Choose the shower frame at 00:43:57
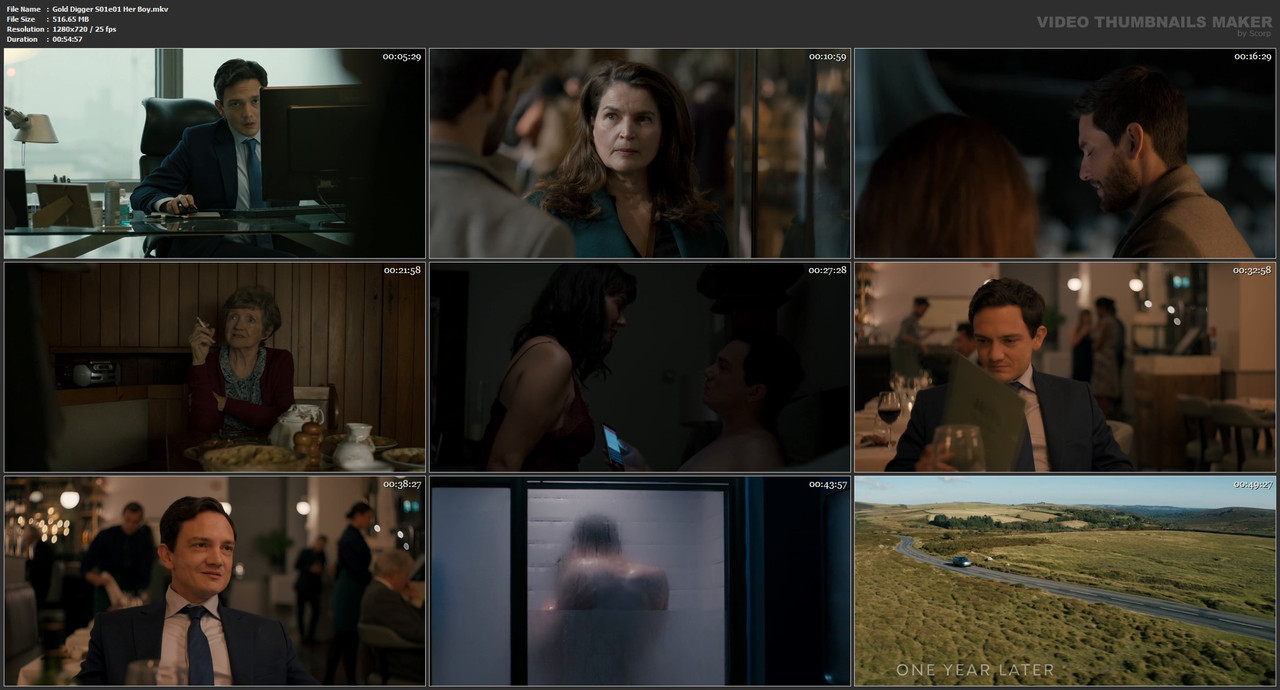The width and height of the screenshot is (1280, 690). pos(640,581)
